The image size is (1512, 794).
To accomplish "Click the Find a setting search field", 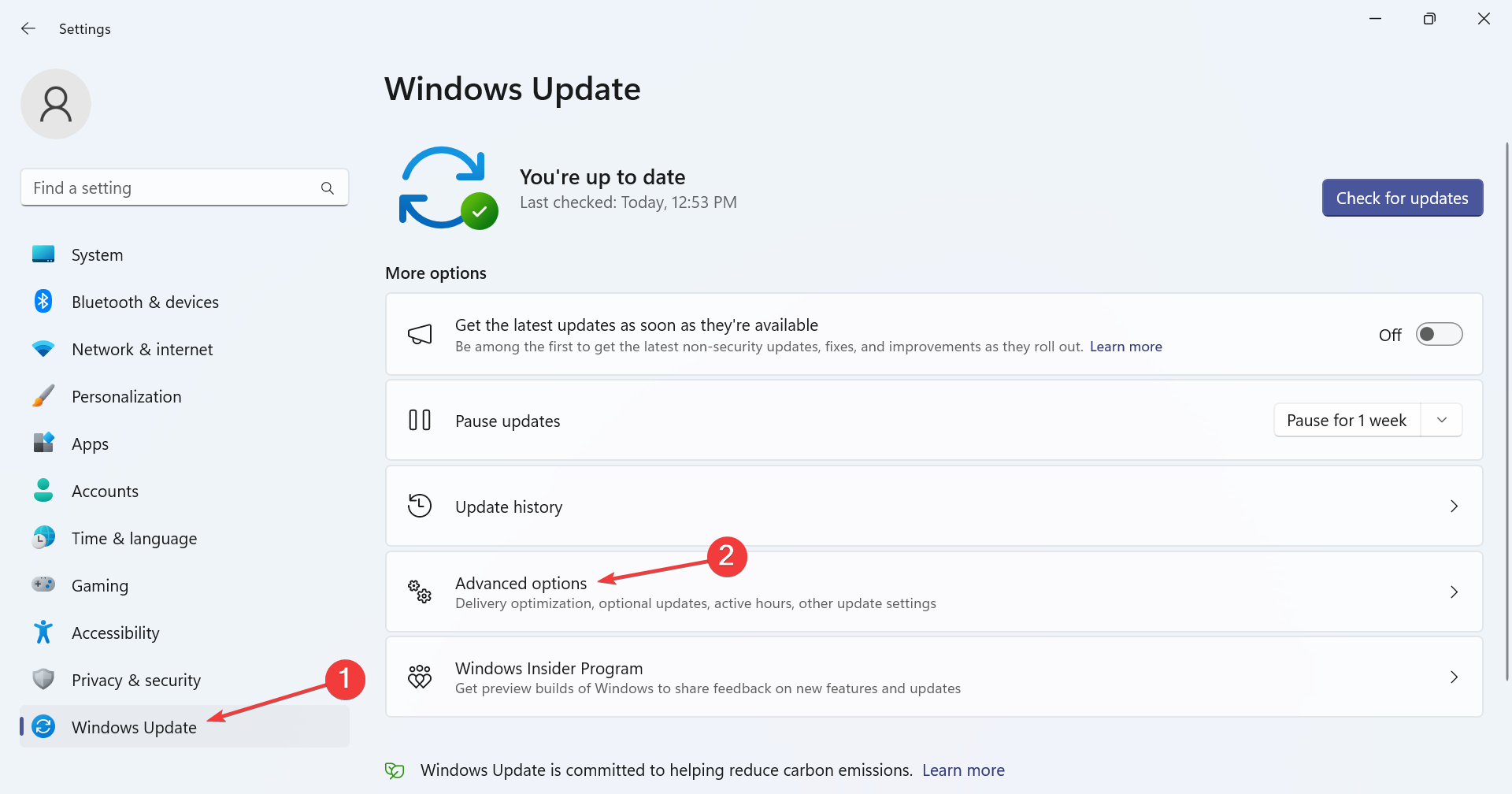I will click(x=184, y=188).
